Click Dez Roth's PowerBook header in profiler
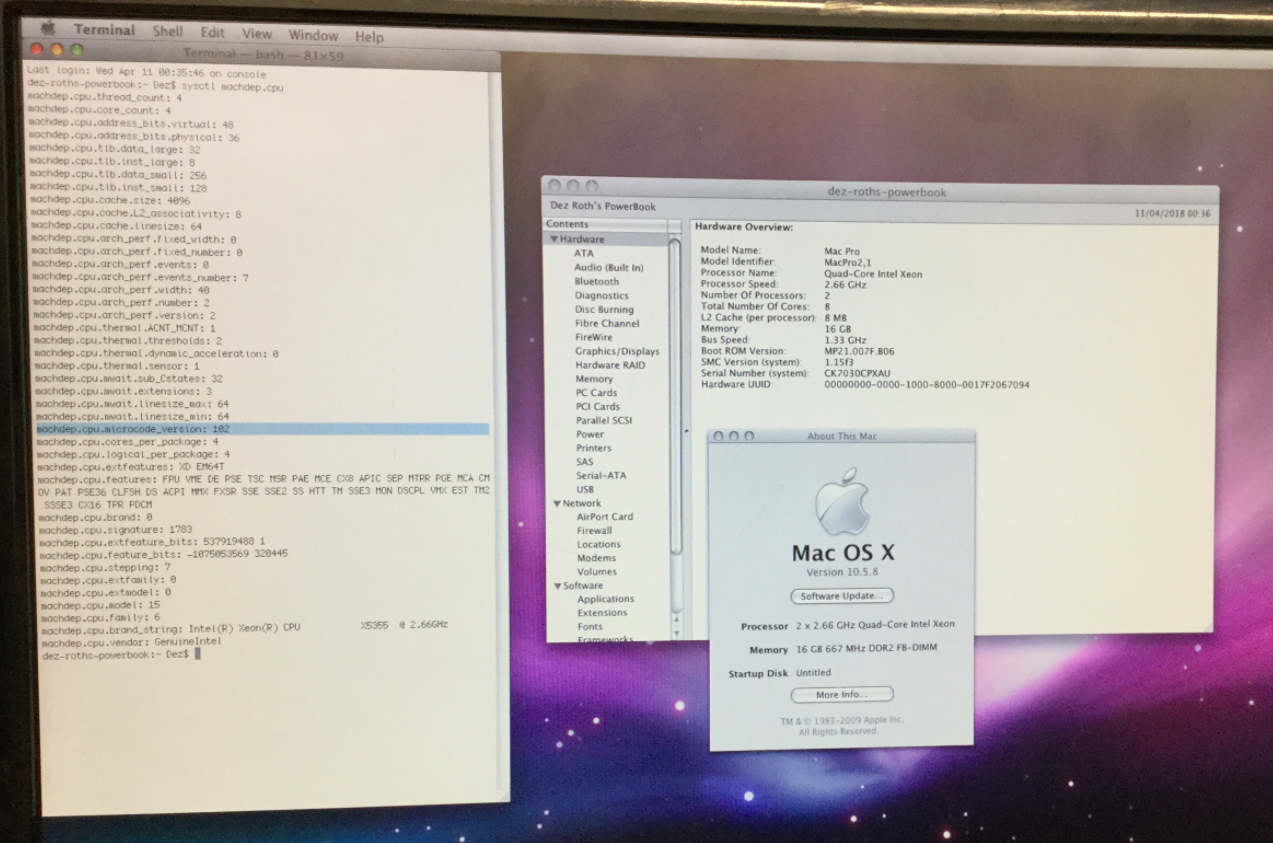1273x843 pixels. coord(603,207)
